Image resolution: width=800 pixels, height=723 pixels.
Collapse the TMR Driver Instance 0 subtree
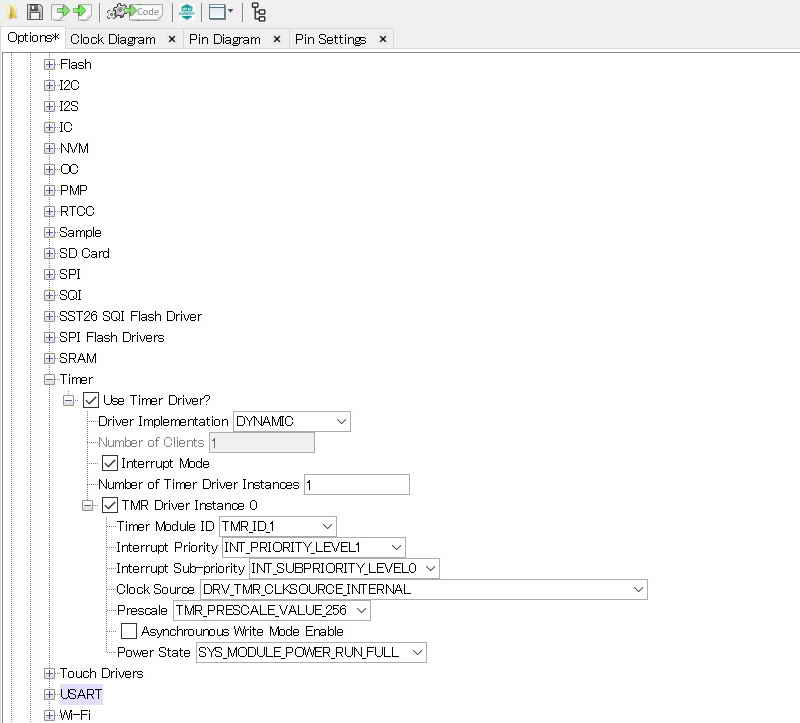coord(87,506)
